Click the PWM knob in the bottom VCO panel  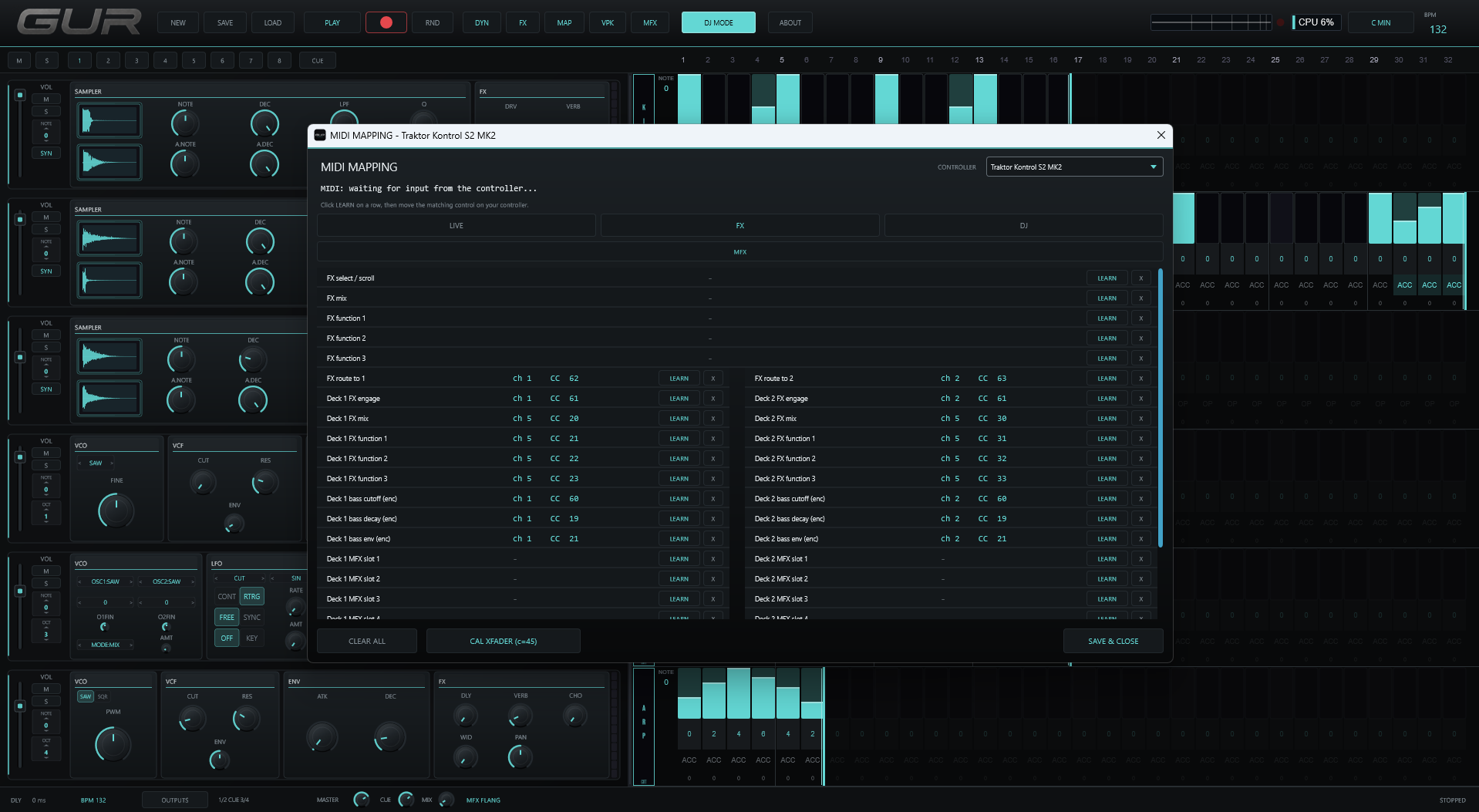pyautogui.click(x=113, y=744)
